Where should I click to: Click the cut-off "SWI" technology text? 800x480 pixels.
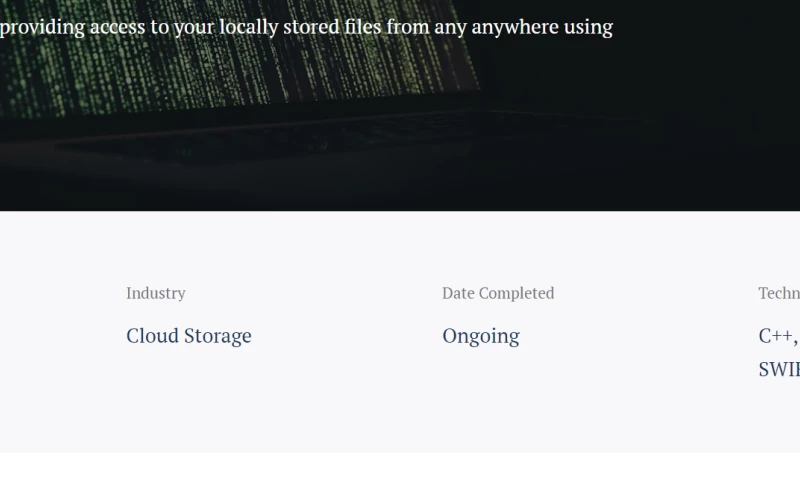(x=779, y=369)
